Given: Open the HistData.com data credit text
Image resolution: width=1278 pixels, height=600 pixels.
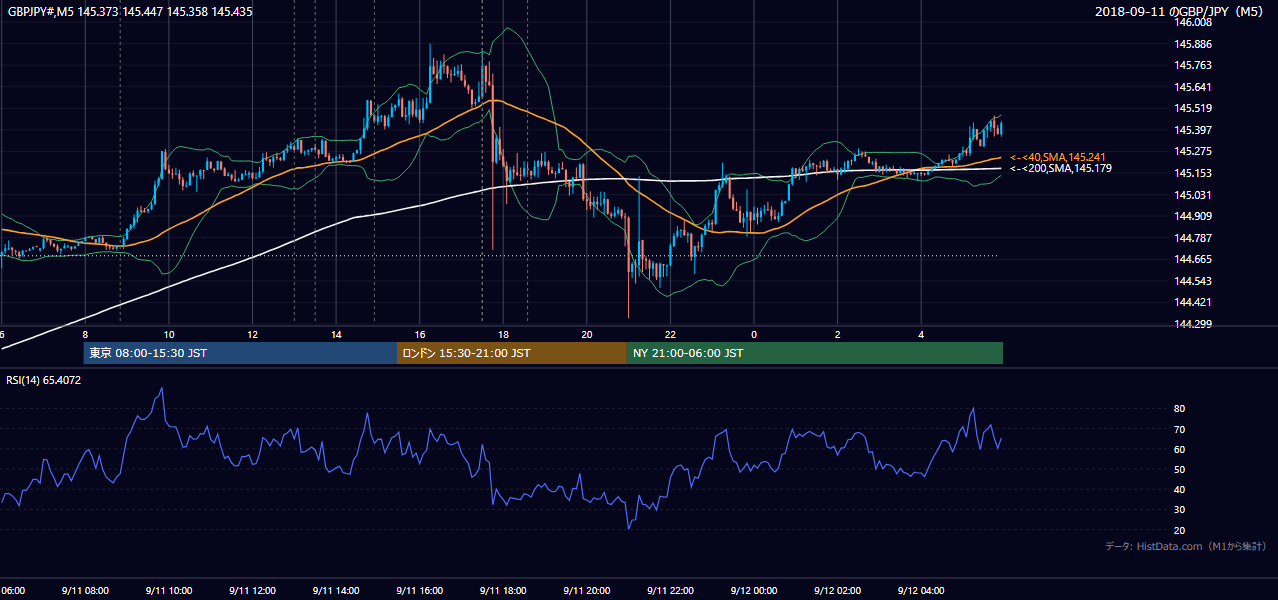Looking at the screenshot, I should pyautogui.click(x=1186, y=546).
